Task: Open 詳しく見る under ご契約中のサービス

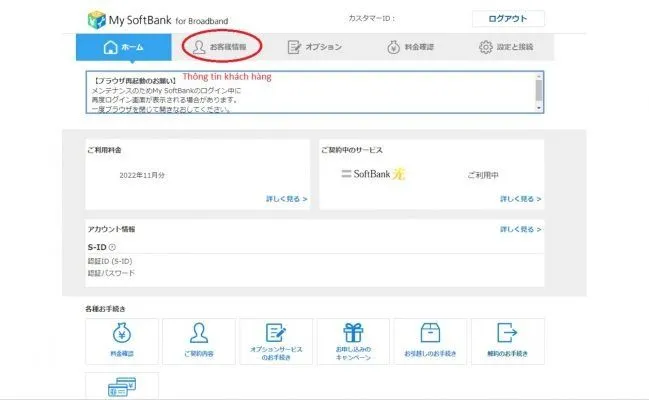Action: [x=521, y=199]
